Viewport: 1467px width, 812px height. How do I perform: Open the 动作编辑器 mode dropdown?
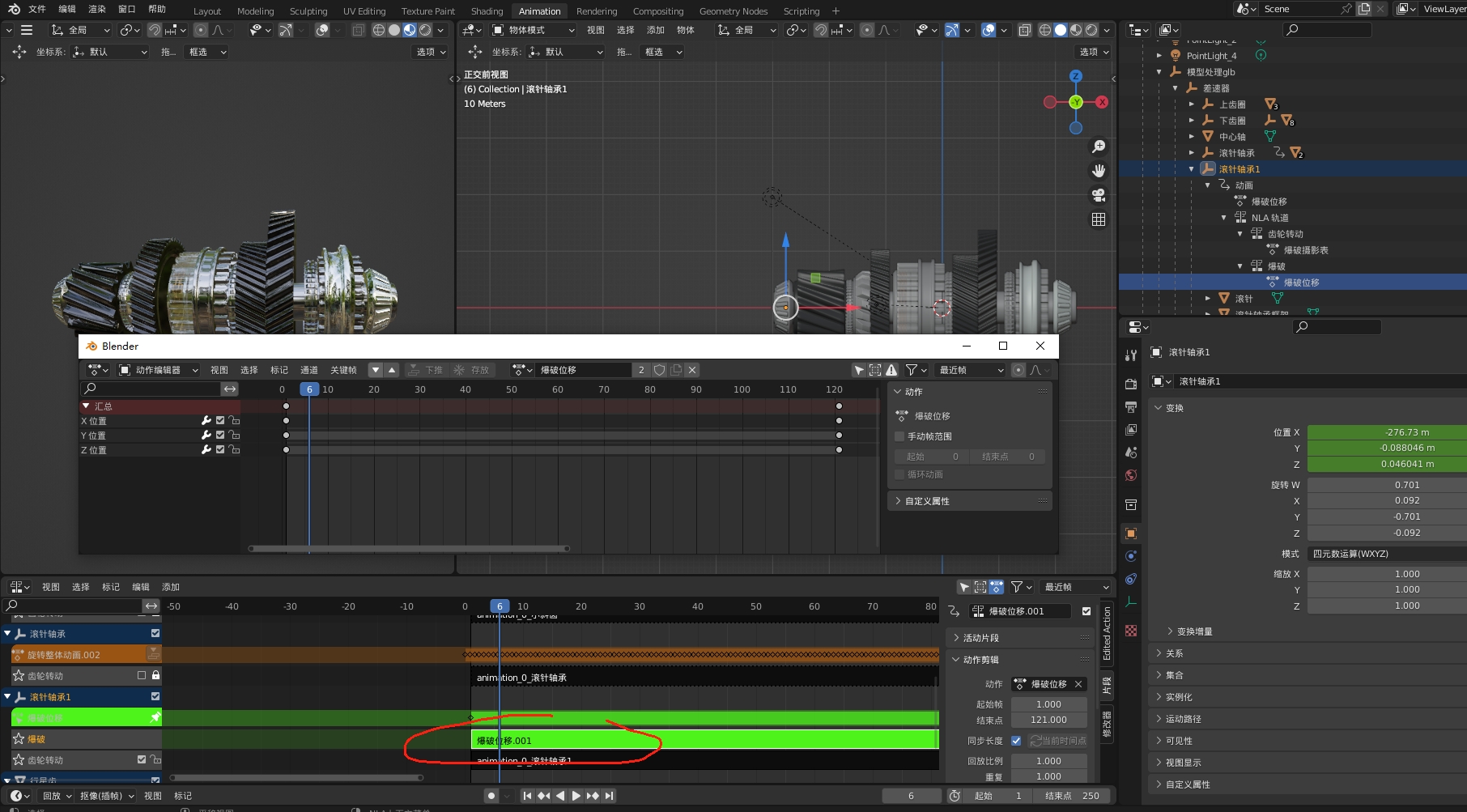(x=159, y=370)
